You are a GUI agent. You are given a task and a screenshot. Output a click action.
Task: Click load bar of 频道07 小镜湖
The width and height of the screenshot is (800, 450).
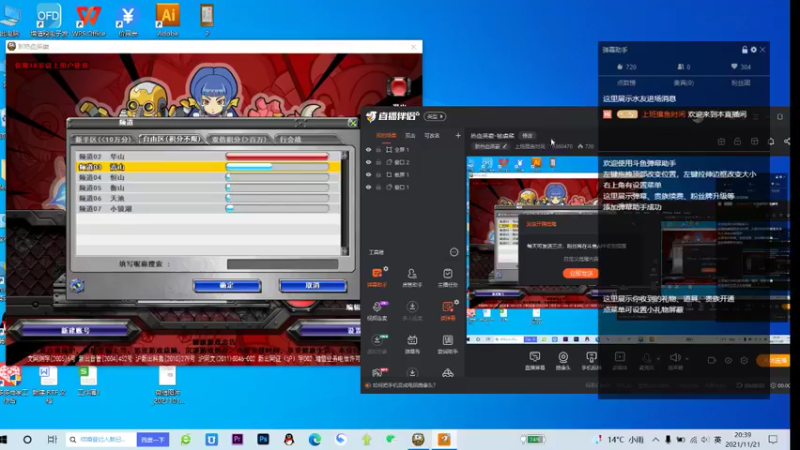pos(277,209)
